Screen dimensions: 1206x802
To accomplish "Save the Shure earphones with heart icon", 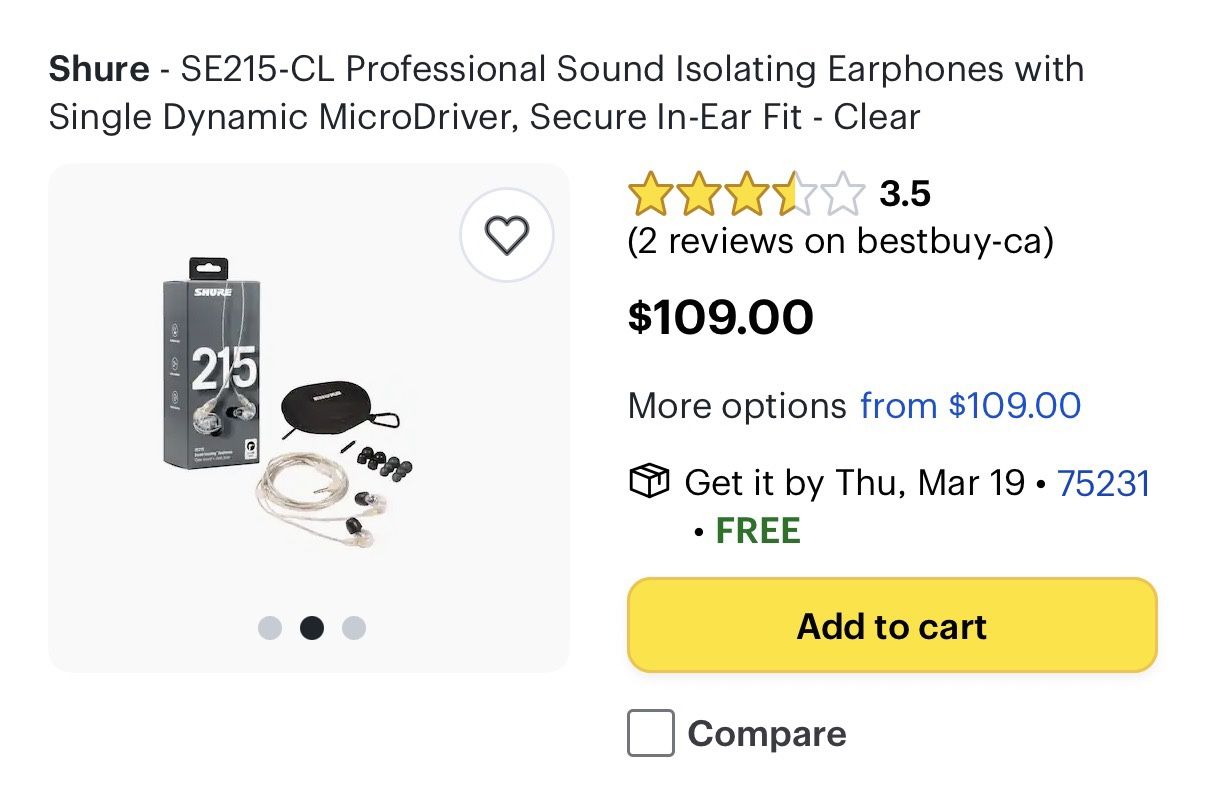I will [506, 235].
